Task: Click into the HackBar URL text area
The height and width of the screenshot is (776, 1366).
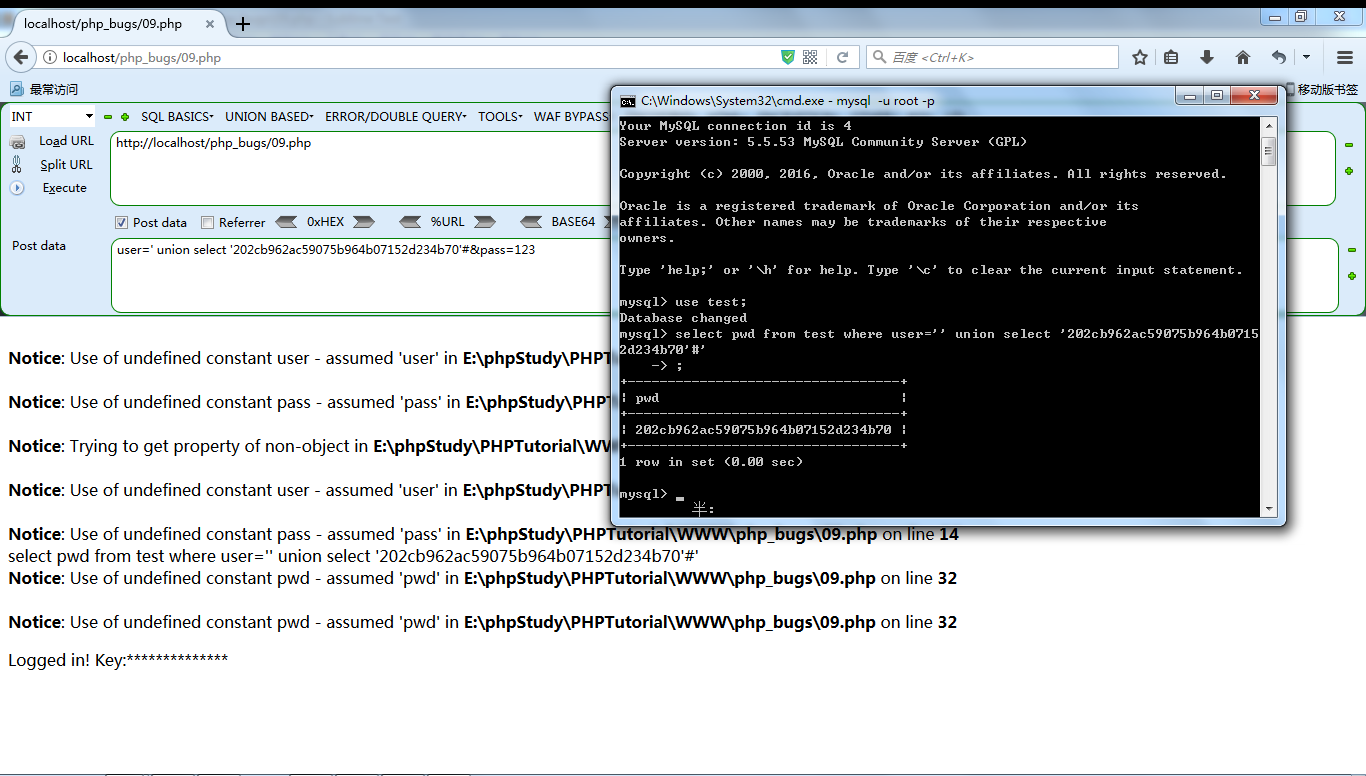Action: pos(360,168)
